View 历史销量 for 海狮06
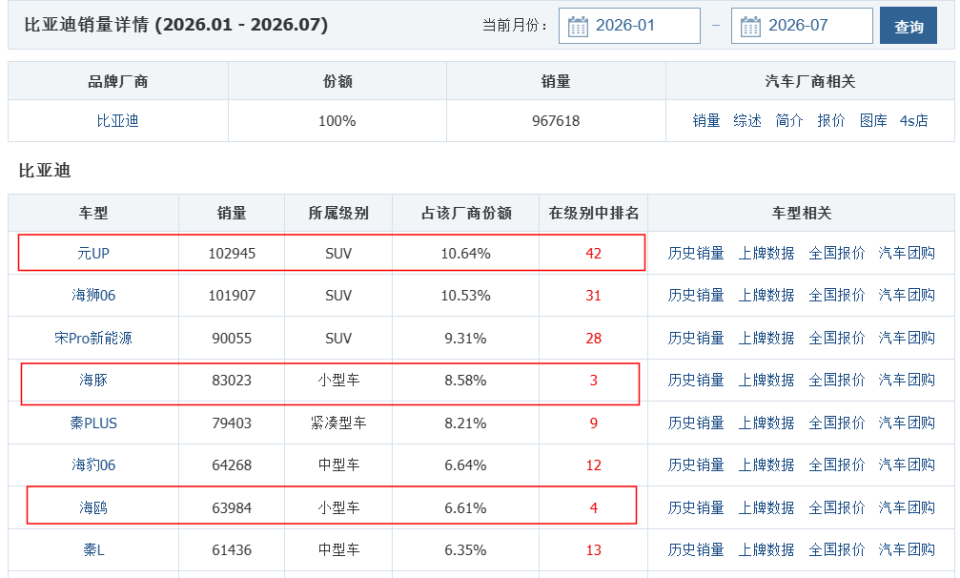The width and height of the screenshot is (960, 578). 696,295
